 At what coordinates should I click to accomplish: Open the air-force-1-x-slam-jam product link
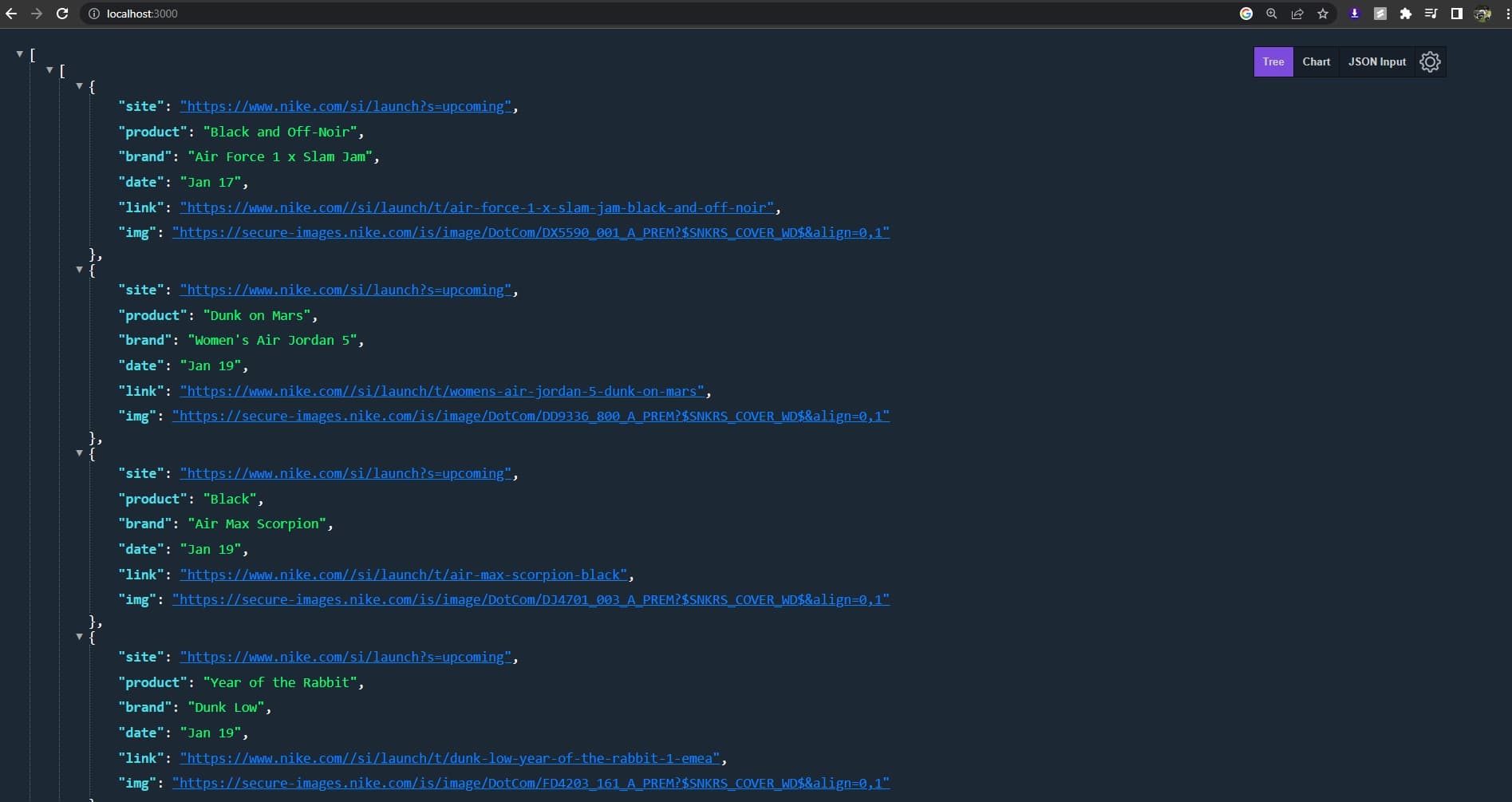[x=477, y=207]
